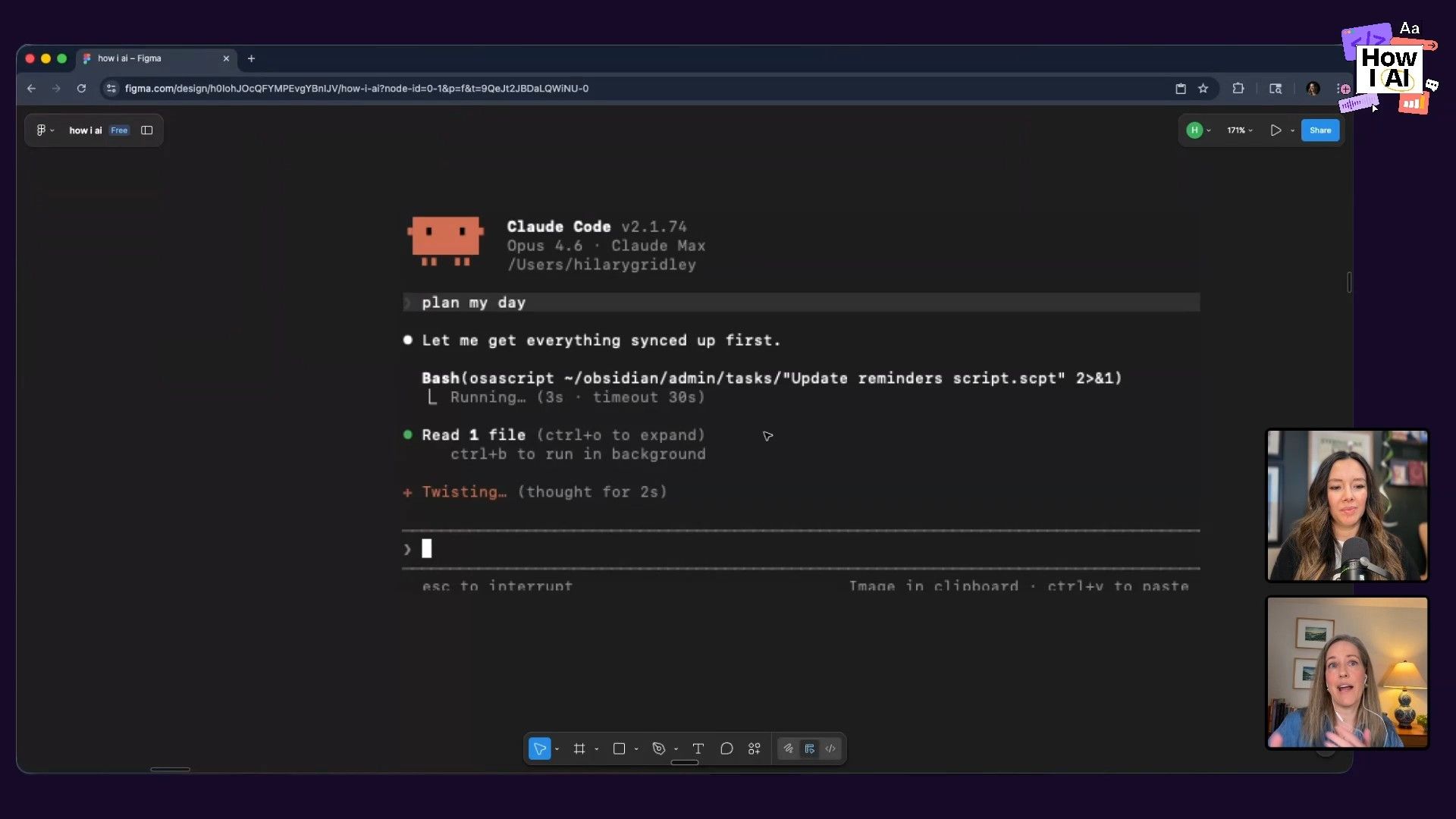The height and width of the screenshot is (819, 1456).
Task: Bookmark this page with star icon
Action: coord(1203,89)
